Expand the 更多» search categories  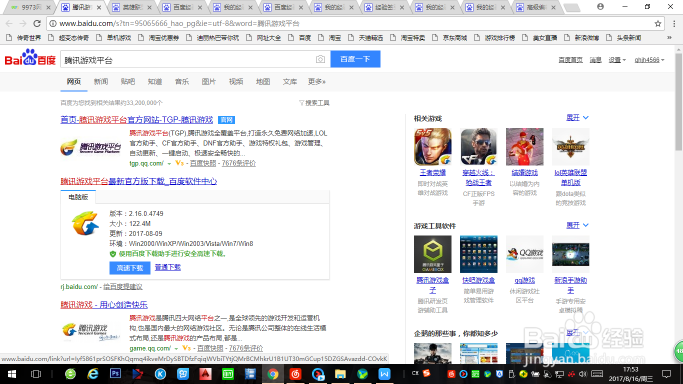(x=317, y=81)
